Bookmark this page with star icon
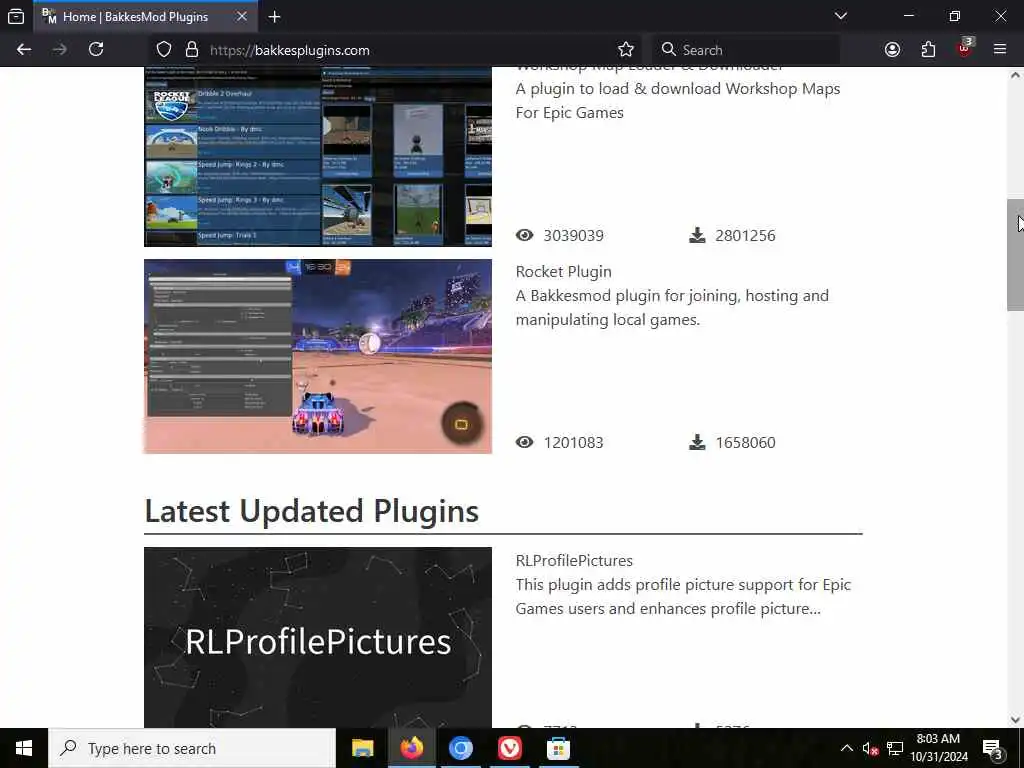 (x=626, y=50)
